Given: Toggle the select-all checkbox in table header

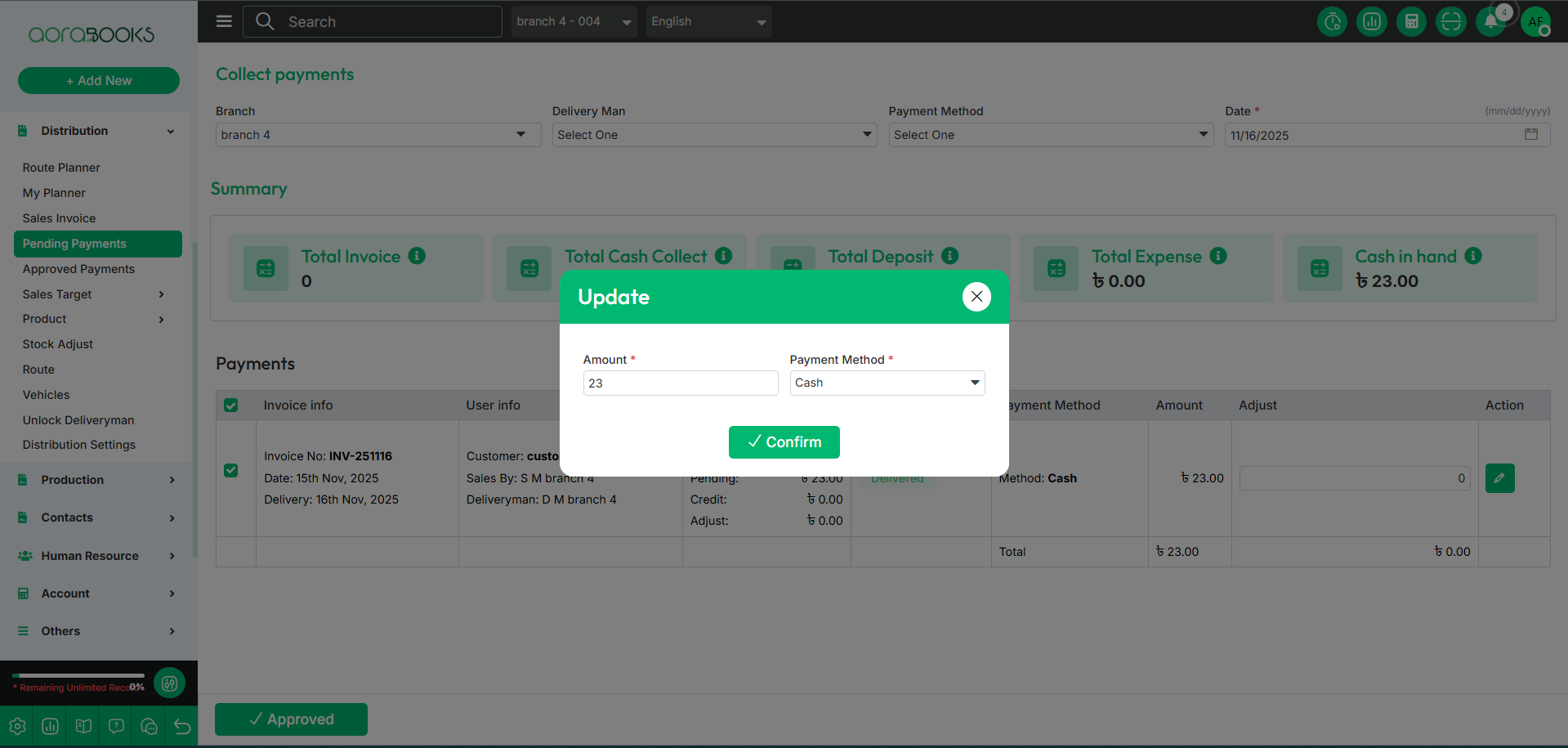Looking at the screenshot, I should pos(231,405).
